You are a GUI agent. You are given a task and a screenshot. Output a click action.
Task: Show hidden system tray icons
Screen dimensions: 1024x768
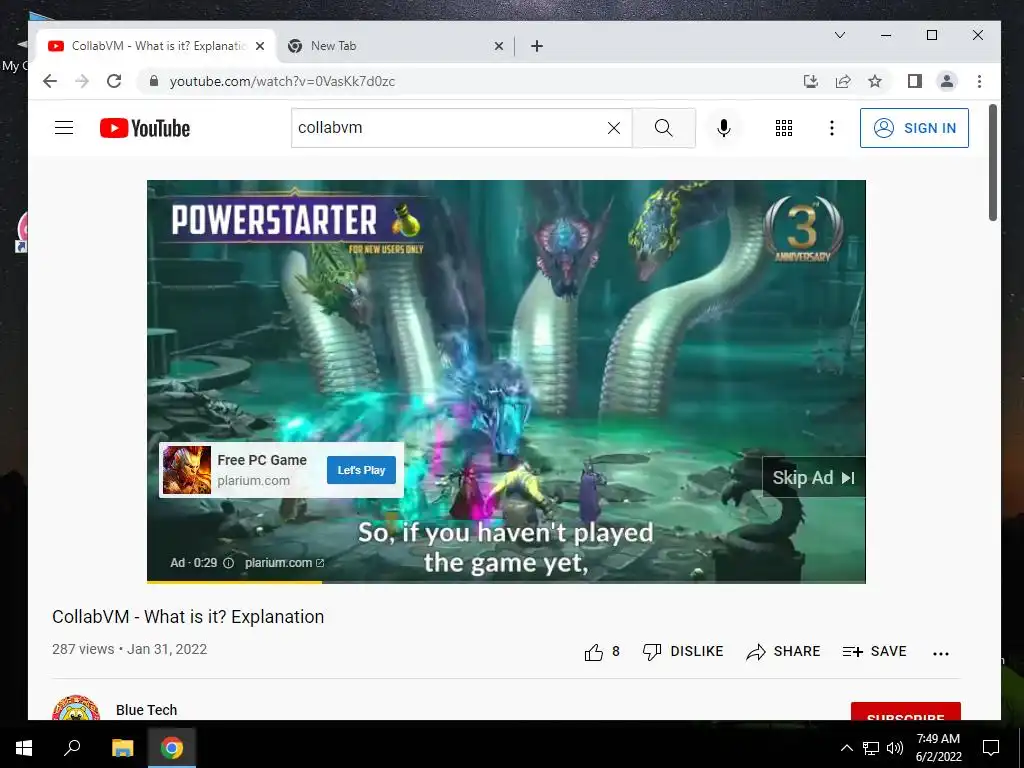[x=846, y=748]
